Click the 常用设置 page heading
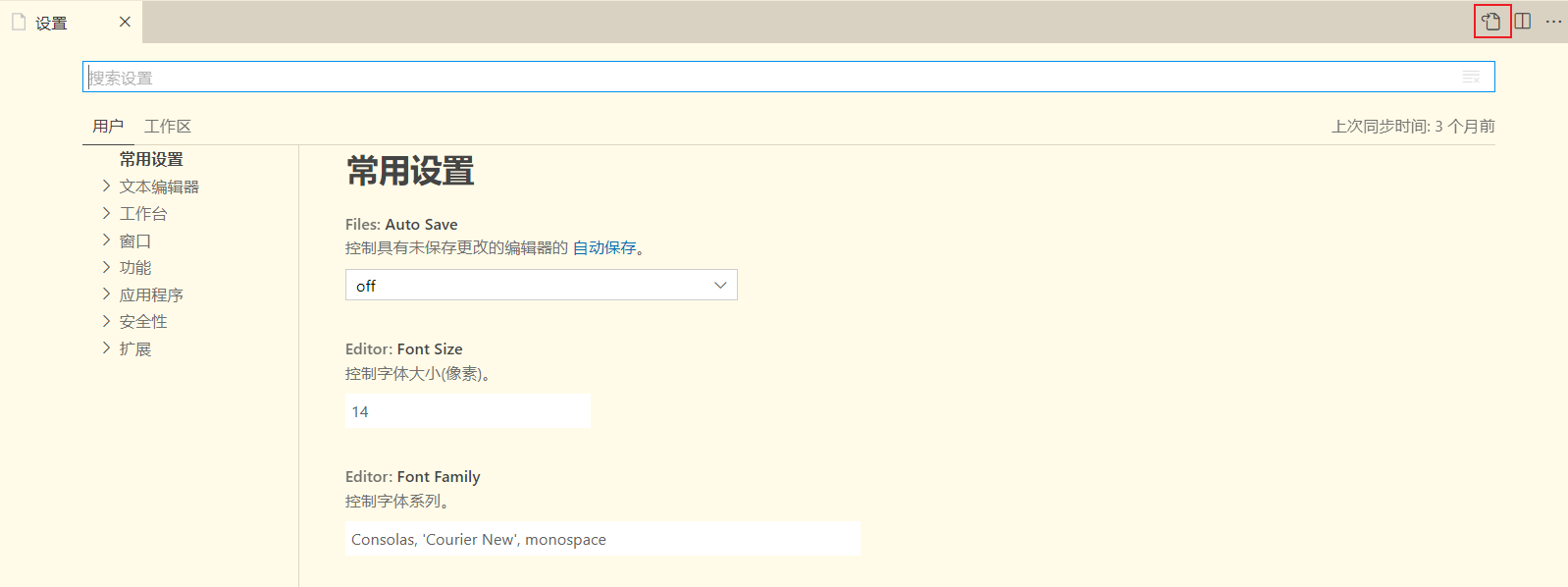The height and width of the screenshot is (587, 1568). point(410,172)
